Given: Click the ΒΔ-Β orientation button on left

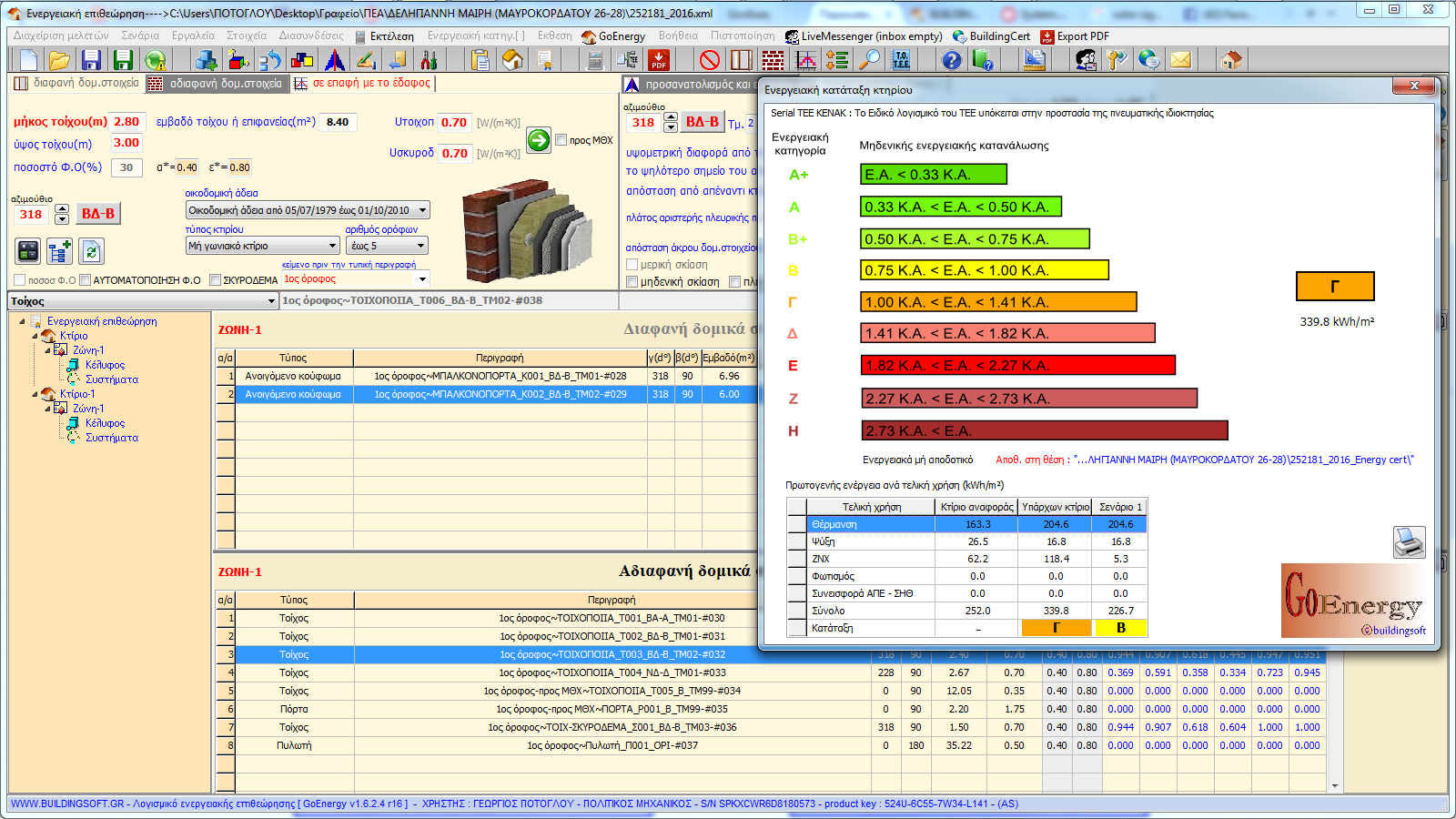Looking at the screenshot, I should tap(98, 214).
